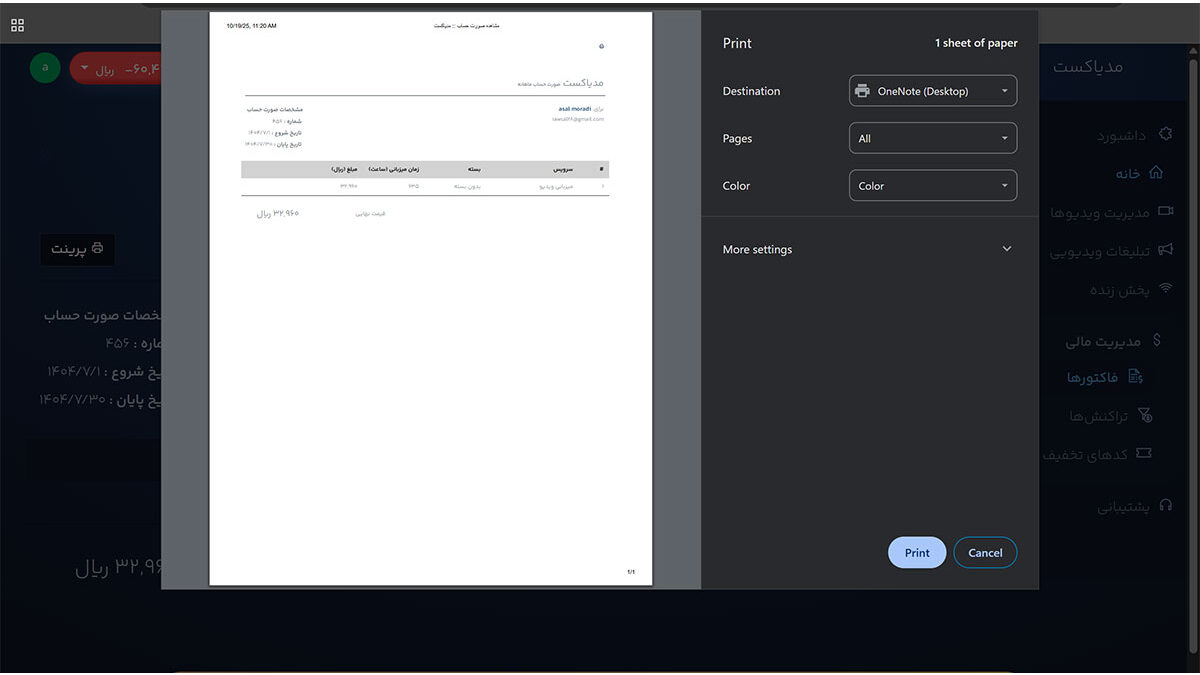
Task: Click the grid apps icon in top-left corner
Action: pos(17,25)
